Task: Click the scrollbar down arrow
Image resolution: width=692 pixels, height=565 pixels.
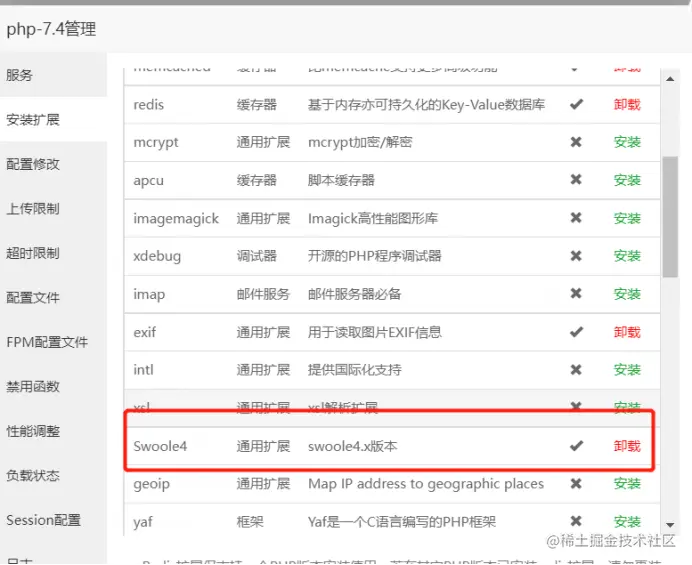Action: [x=670, y=525]
